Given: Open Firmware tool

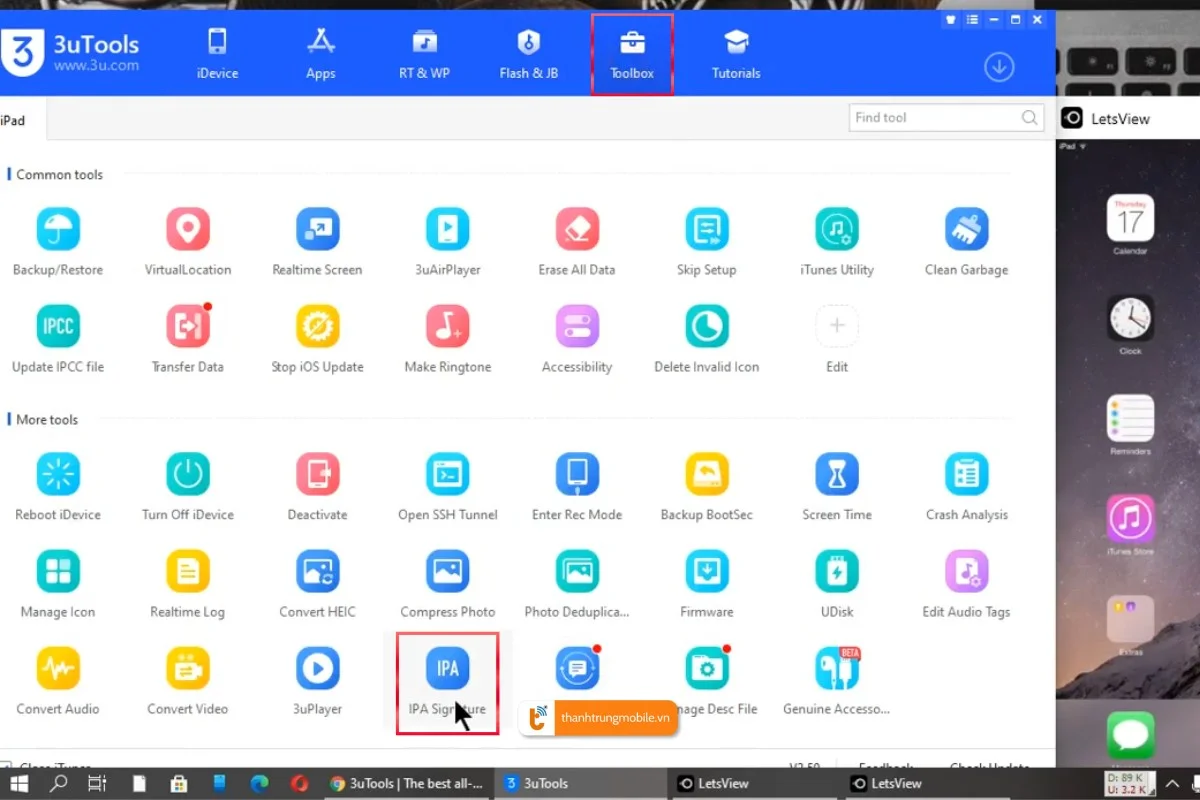Looking at the screenshot, I should pos(707,571).
